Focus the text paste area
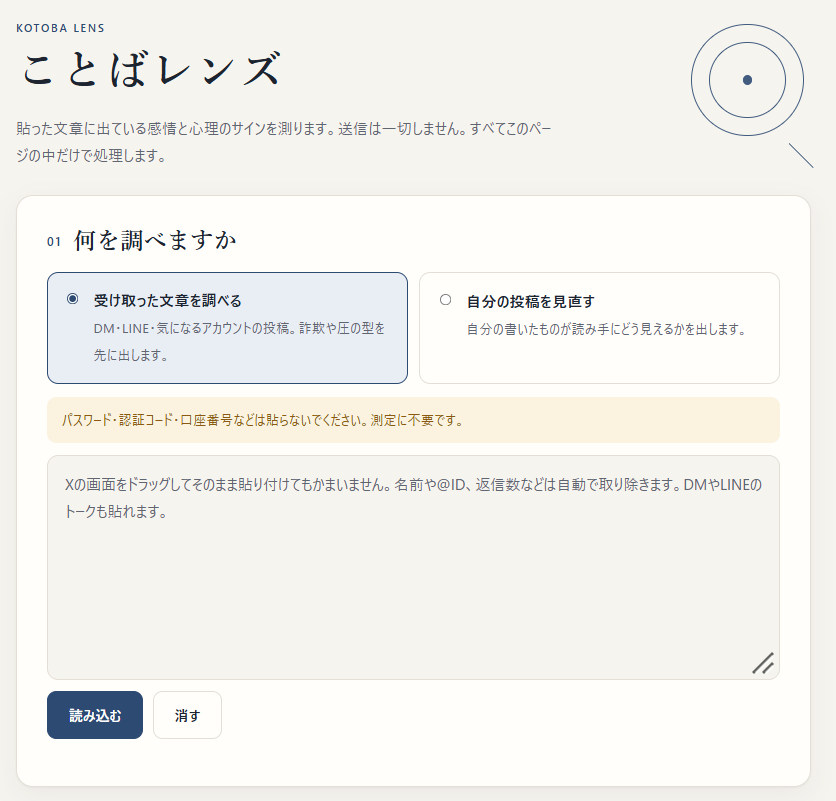 click(x=413, y=567)
